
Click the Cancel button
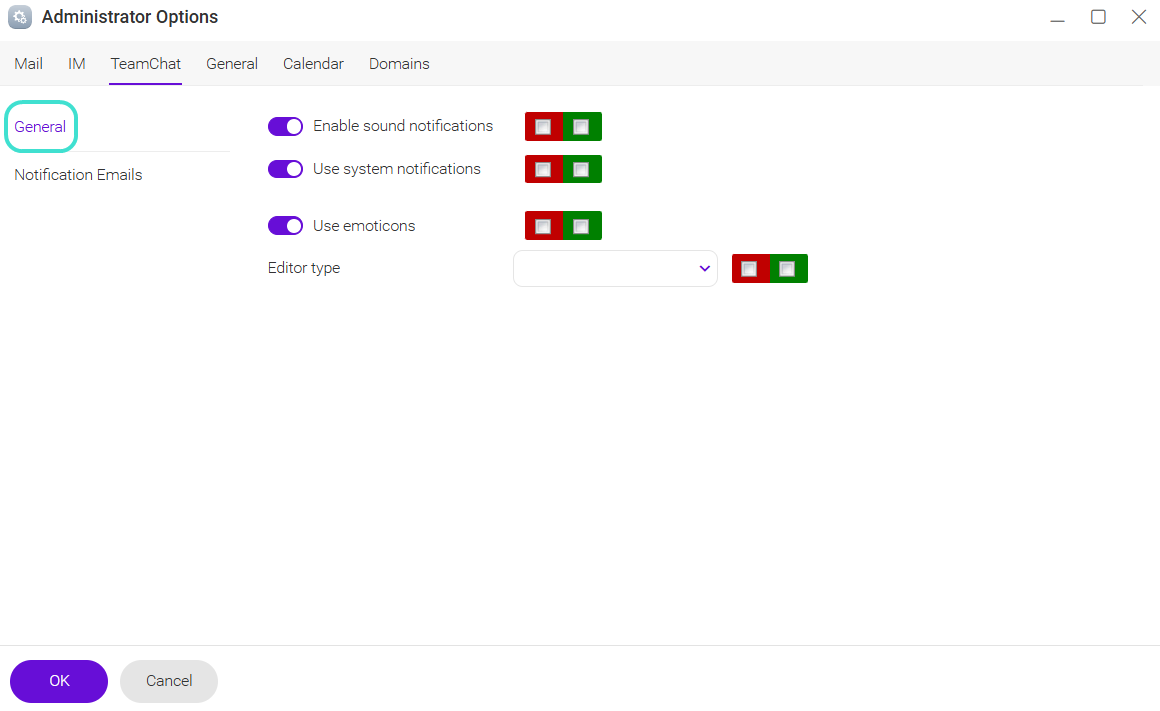coord(169,681)
